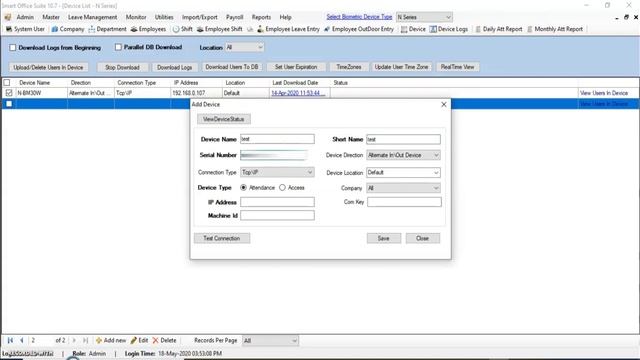Save the new device
The image size is (640, 360).
point(384,238)
